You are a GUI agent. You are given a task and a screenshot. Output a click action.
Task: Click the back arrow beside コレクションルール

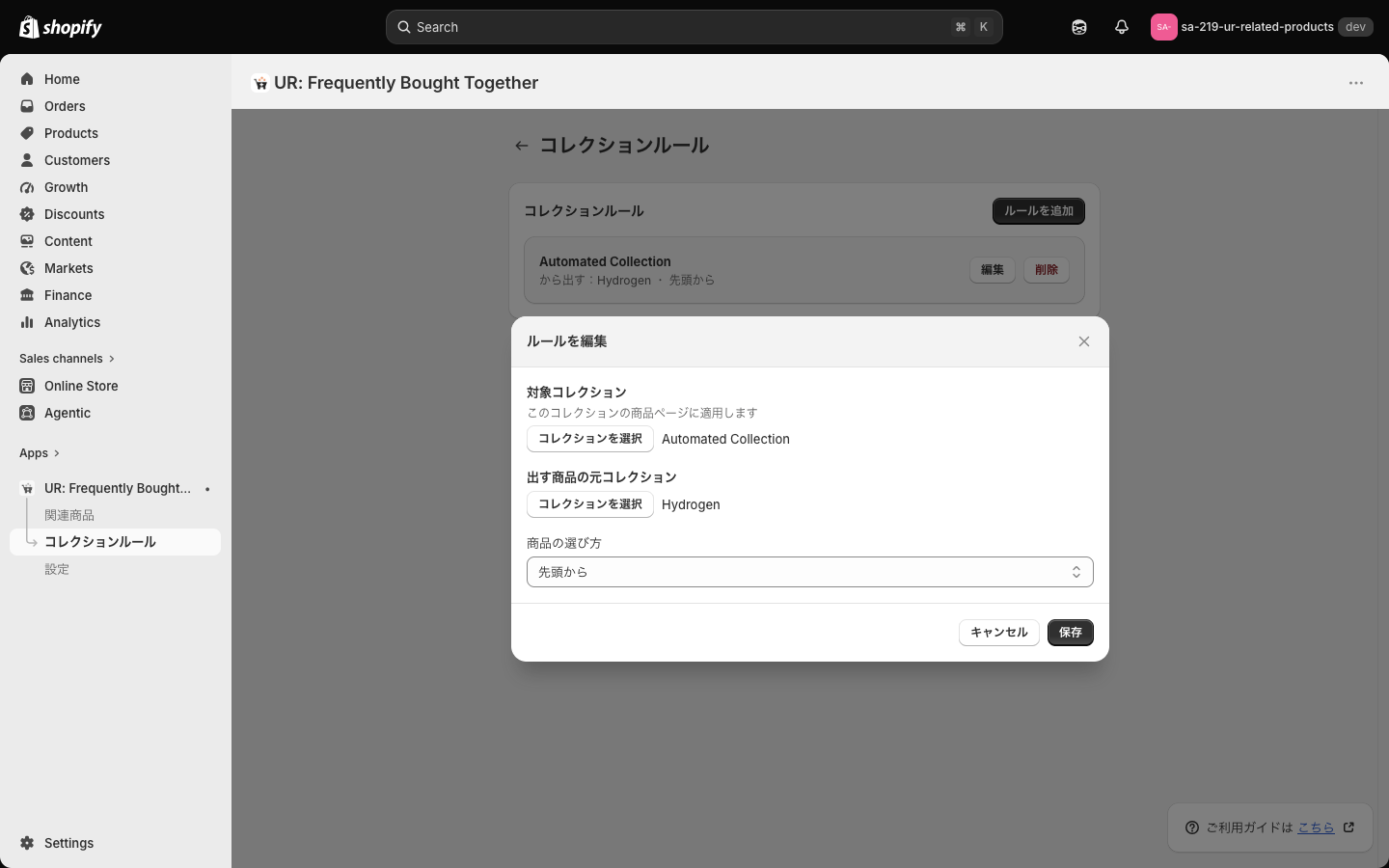click(522, 146)
